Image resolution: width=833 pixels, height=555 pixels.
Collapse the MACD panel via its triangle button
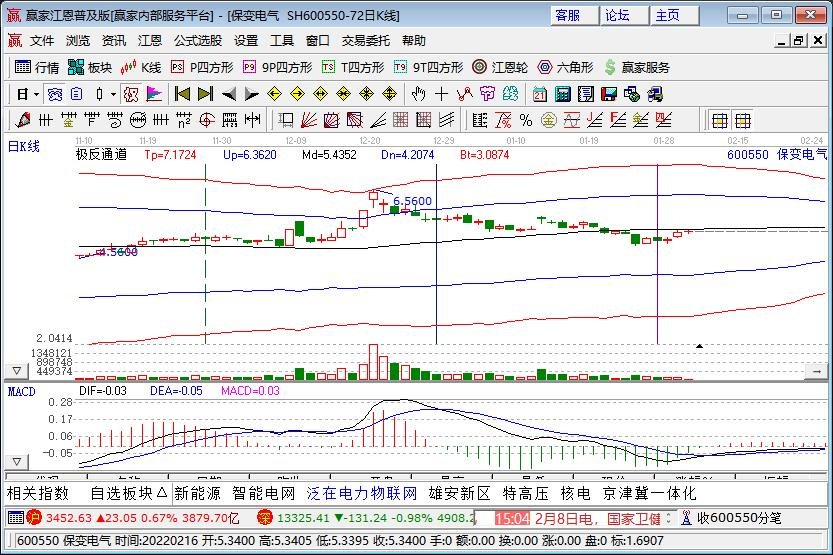16,462
